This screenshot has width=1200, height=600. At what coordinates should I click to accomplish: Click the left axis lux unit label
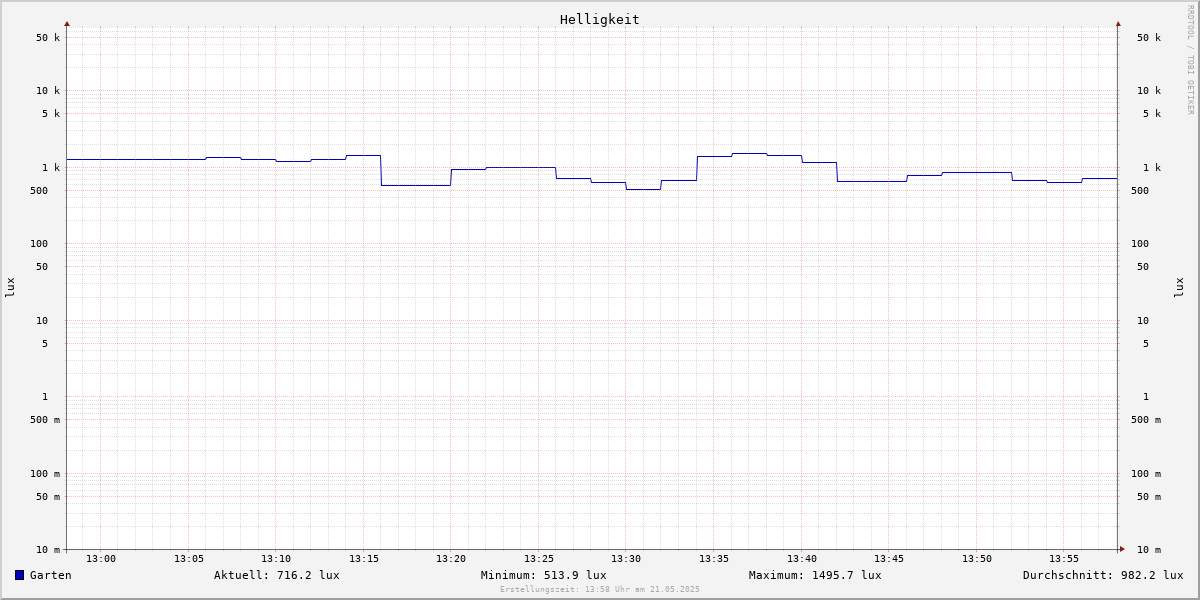10,287
